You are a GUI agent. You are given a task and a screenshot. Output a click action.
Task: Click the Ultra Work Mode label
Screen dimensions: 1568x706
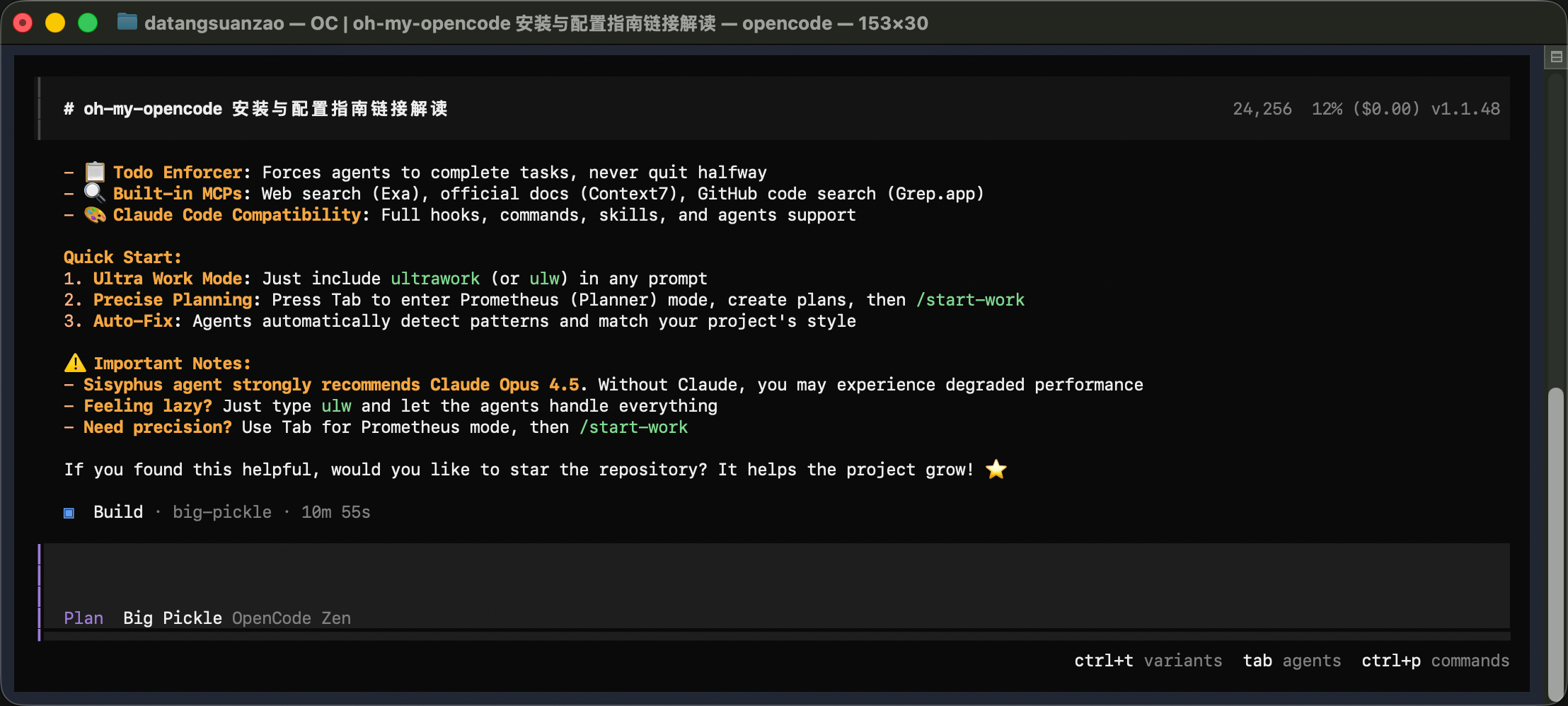[x=168, y=279]
